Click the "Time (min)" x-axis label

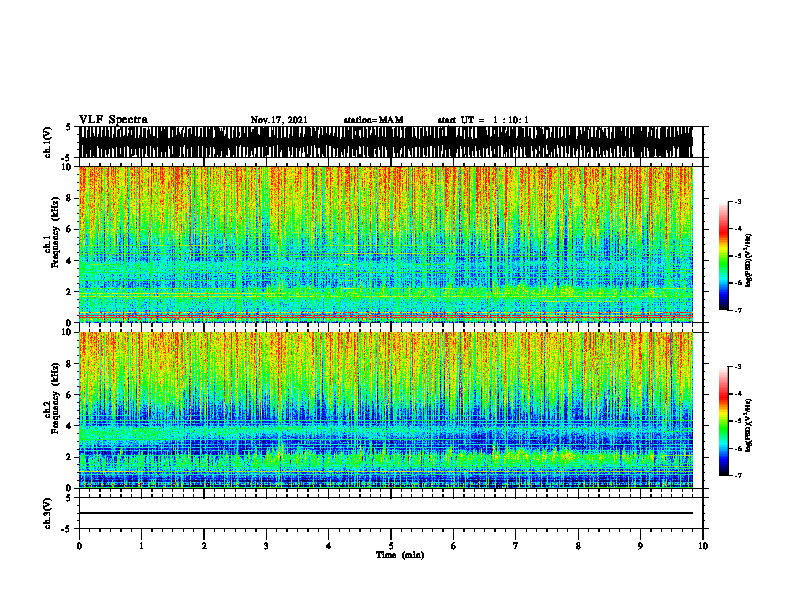click(x=400, y=555)
